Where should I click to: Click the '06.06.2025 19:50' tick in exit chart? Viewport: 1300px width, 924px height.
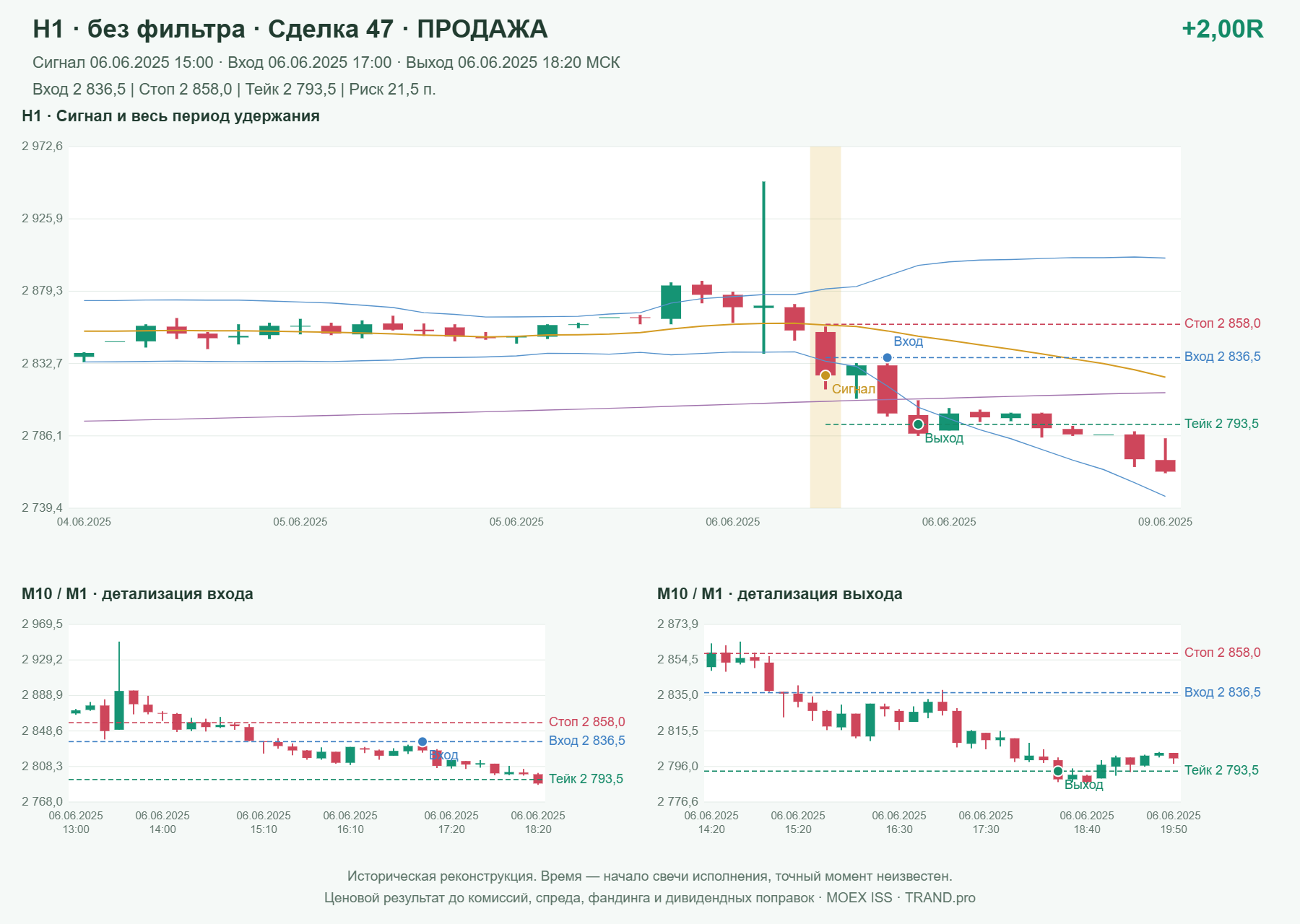pyautogui.click(x=1174, y=822)
